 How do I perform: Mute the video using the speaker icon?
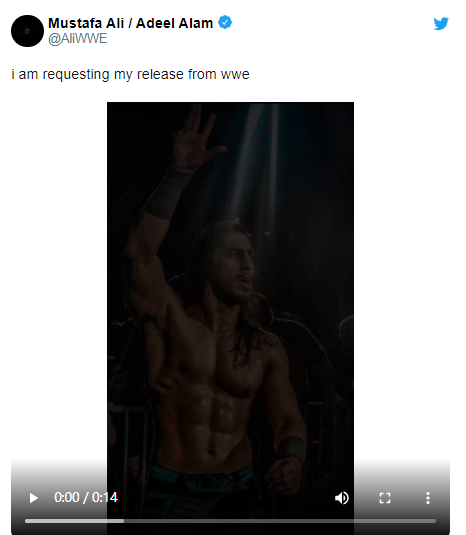[341, 498]
